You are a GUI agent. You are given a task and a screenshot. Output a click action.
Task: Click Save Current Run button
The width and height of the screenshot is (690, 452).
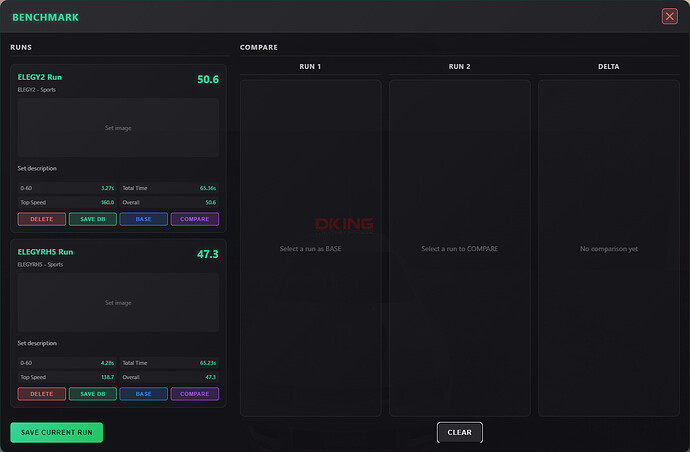click(57, 432)
